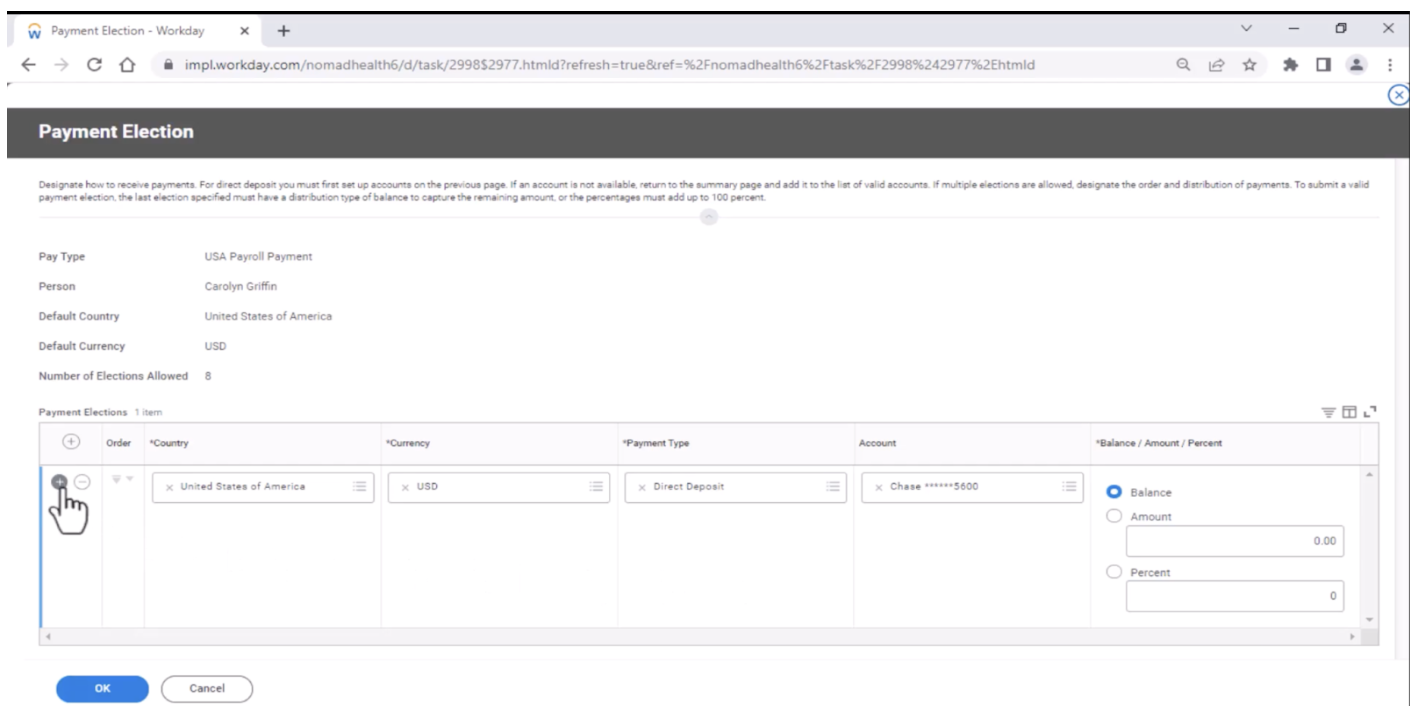
Task: Collapse the instructions text chevron
Action: 708,217
